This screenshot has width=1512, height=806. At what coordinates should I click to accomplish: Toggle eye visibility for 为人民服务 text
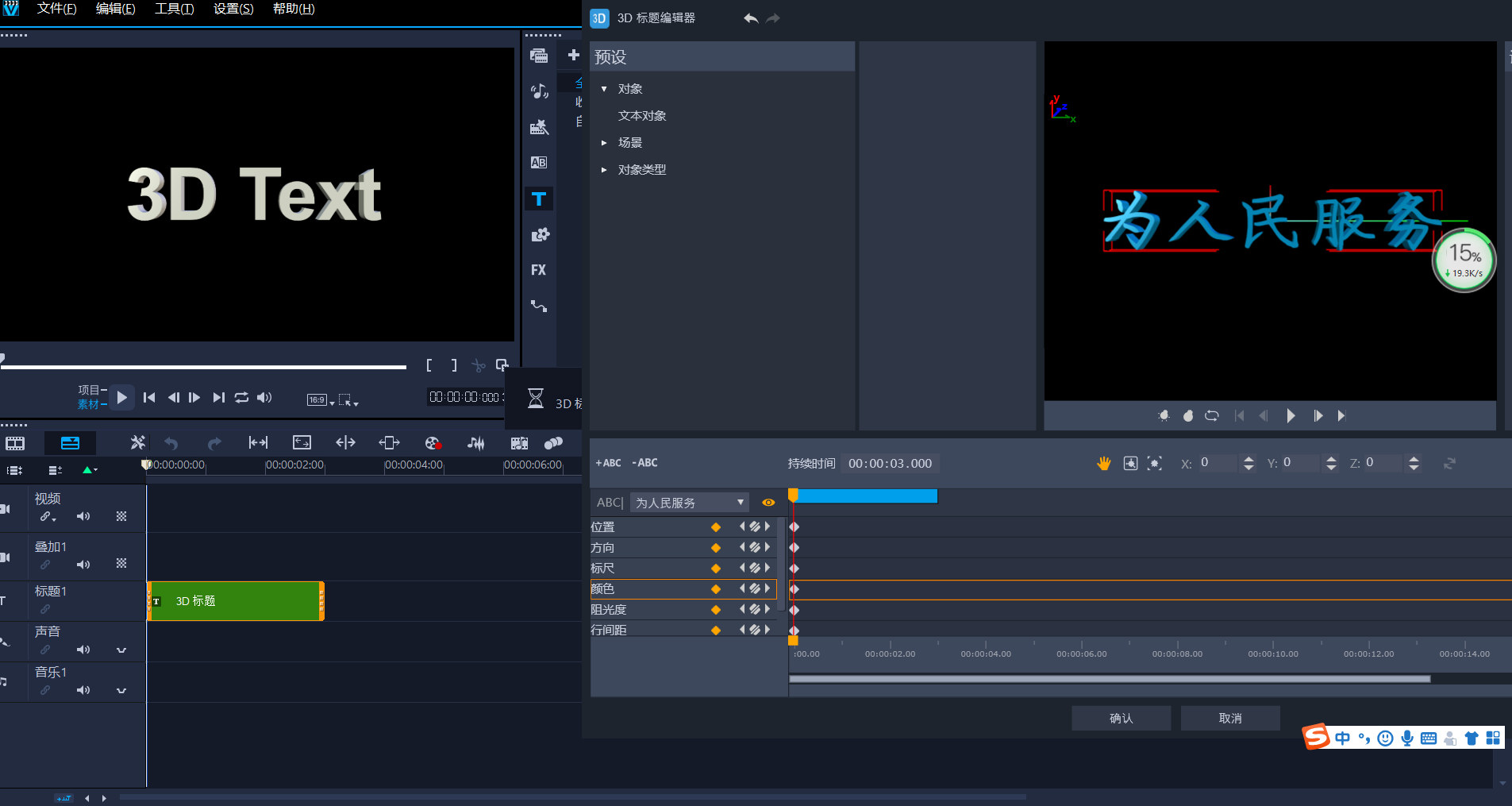click(x=768, y=503)
